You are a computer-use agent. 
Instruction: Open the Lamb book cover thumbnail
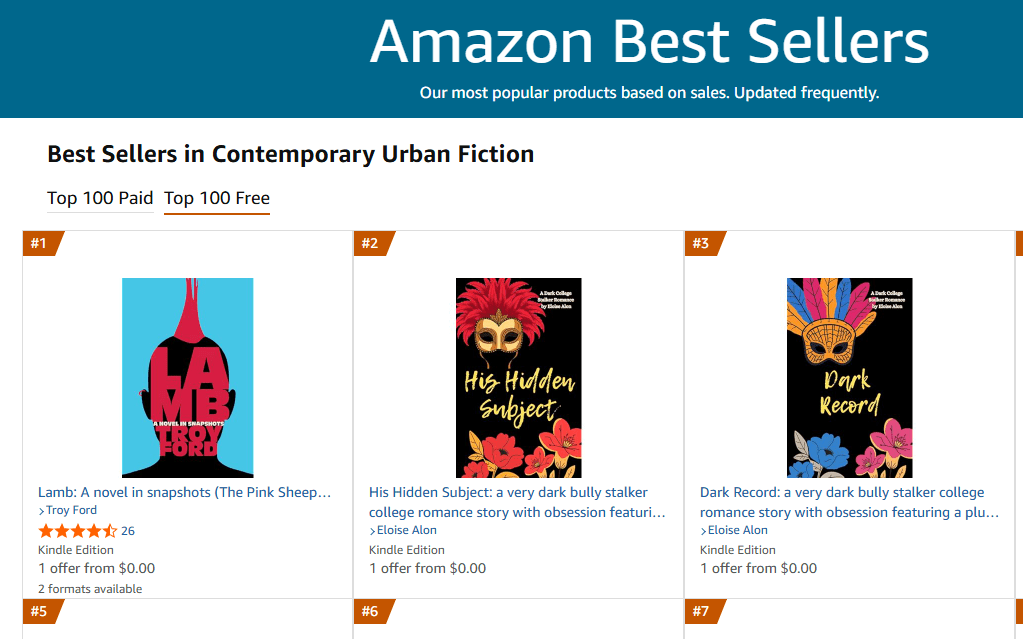188,377
